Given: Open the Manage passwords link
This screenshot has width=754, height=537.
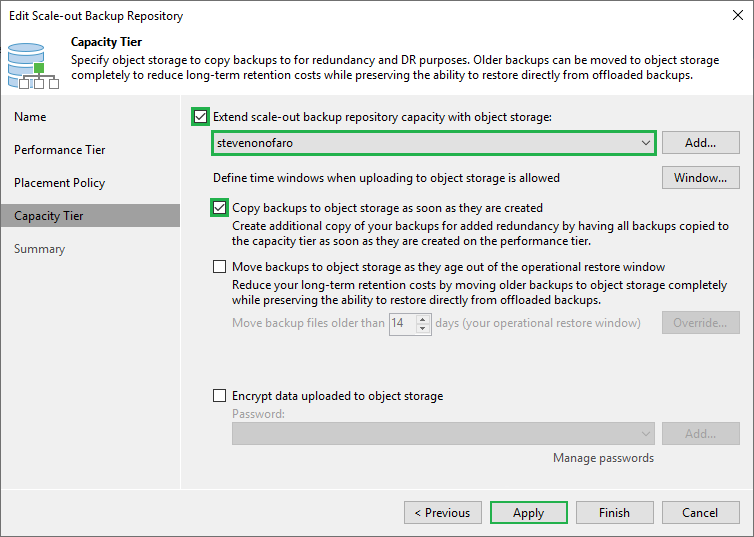Looking at the screenshot, I should [603, 458].
